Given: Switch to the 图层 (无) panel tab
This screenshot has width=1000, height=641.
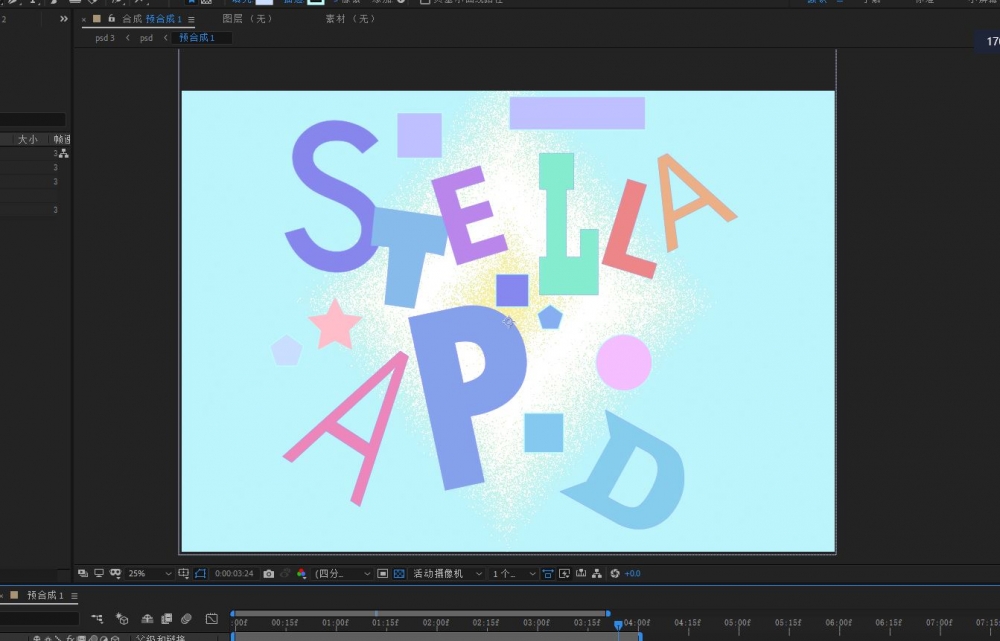Looking at the screenshot, I should (247, 19).
